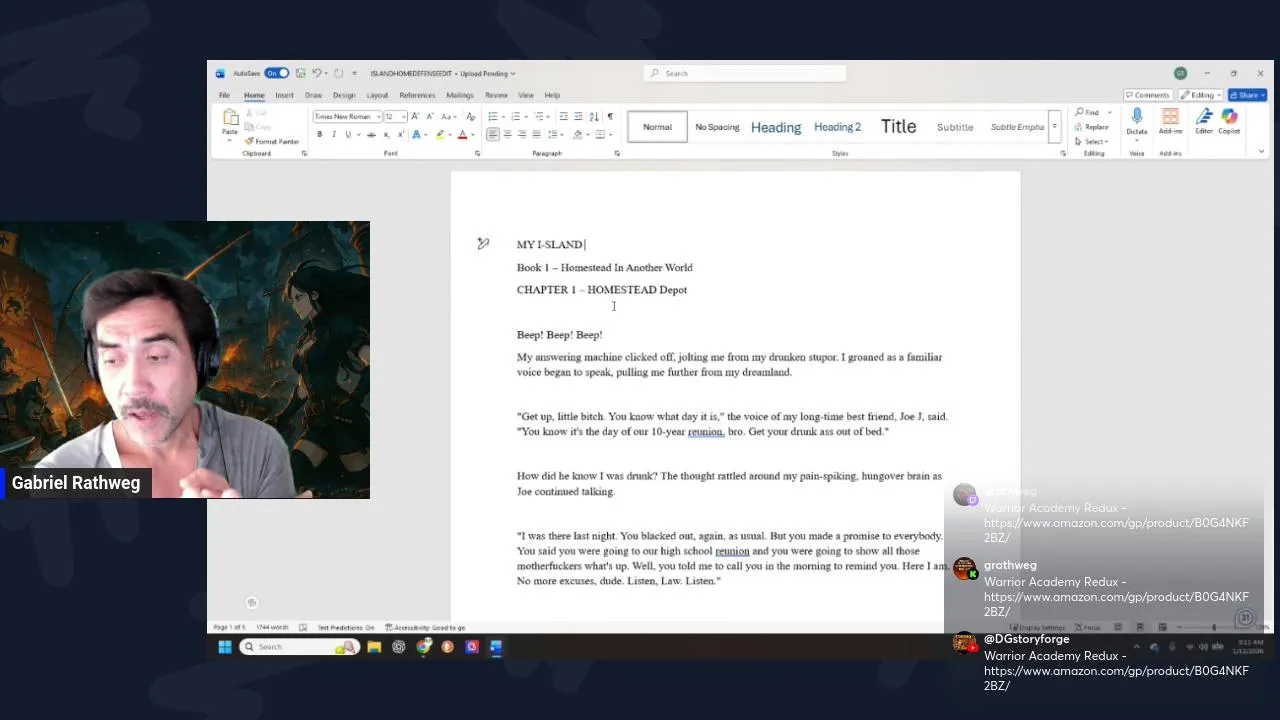Launch Copilot from the ribbon
1280x720 pixels.
coord(1229,121)
